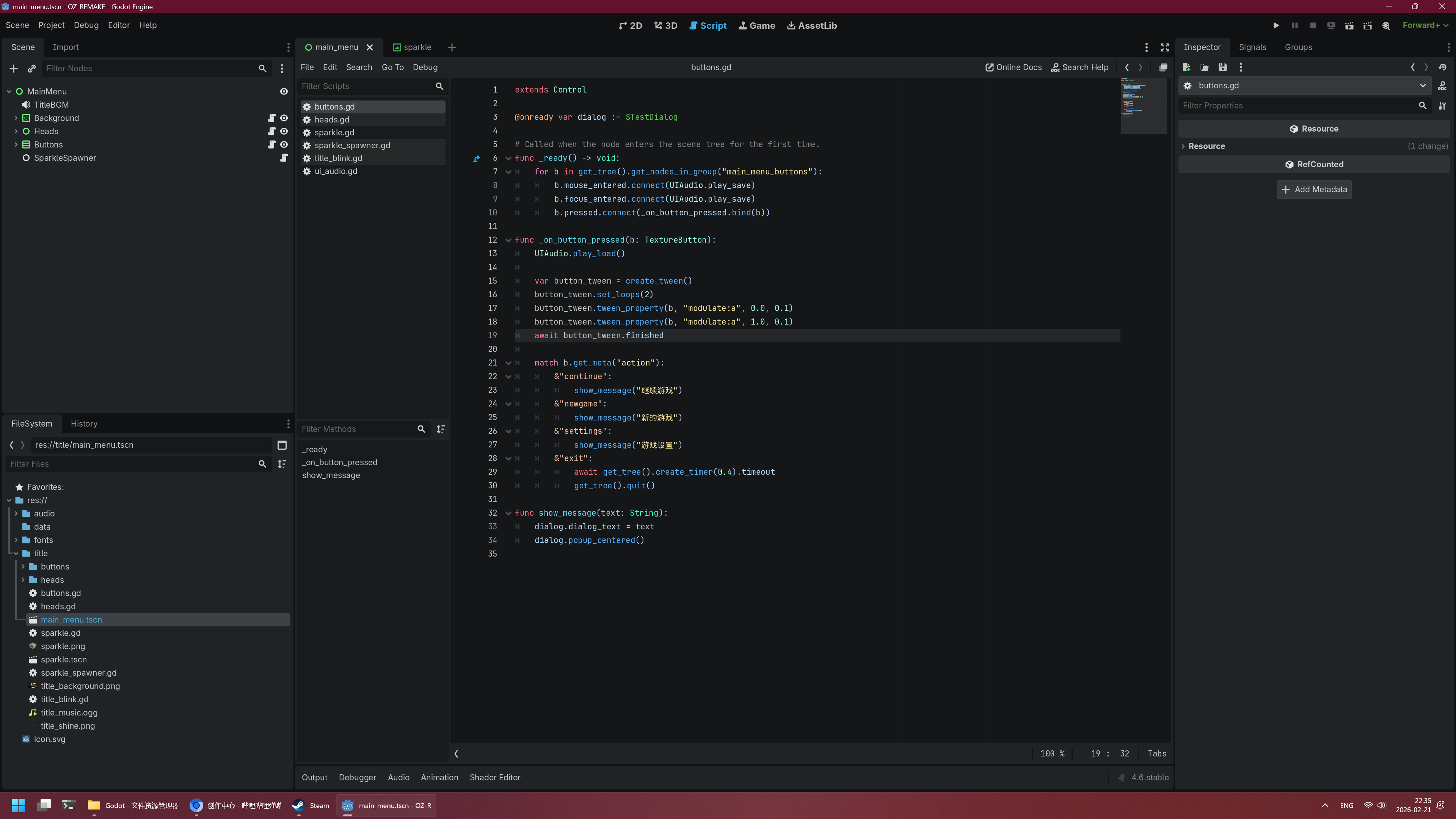Collapse the title folder
This screenshot has height=819, width=1456.
16,553
